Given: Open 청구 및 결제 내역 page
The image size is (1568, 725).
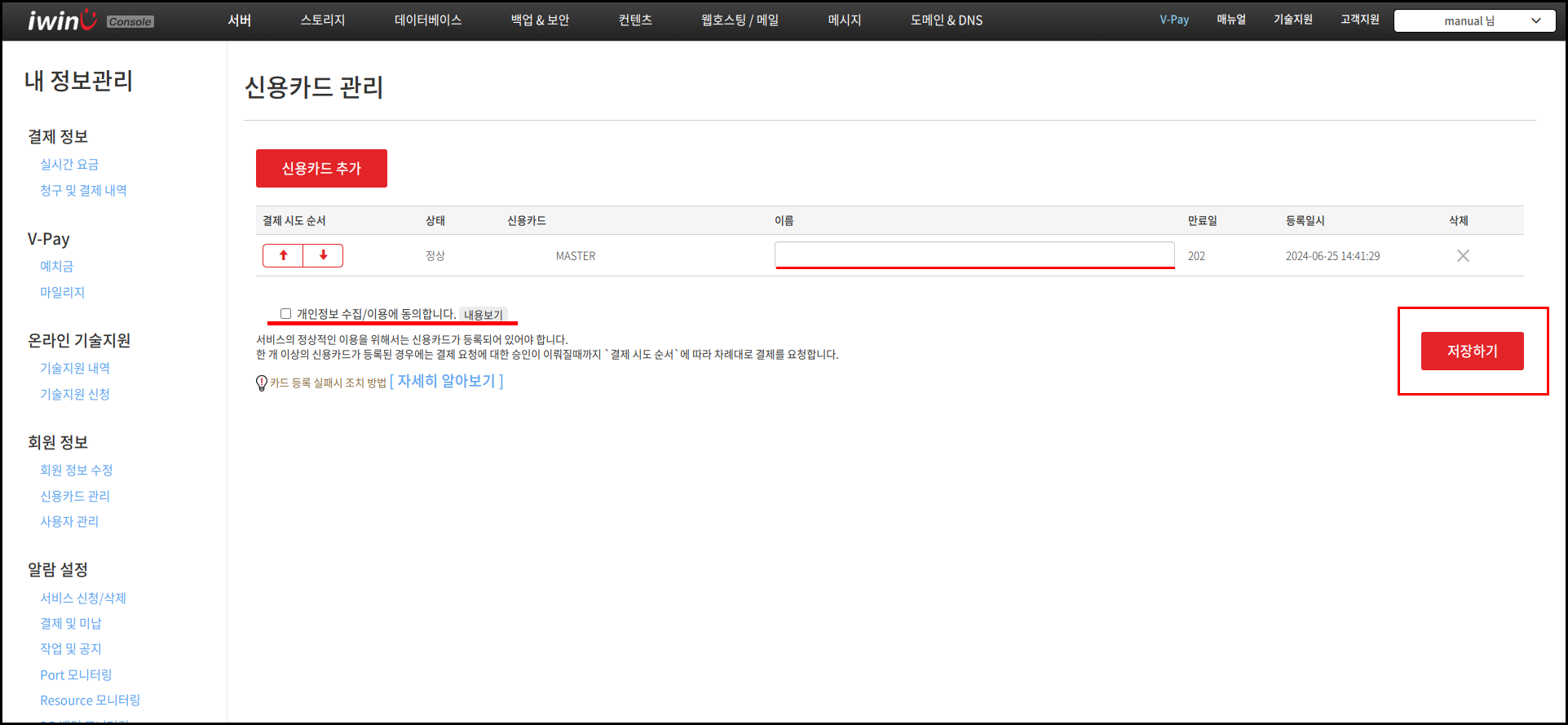Looking at the screenshot, I should pyautogui.click(x=83, y=191).
